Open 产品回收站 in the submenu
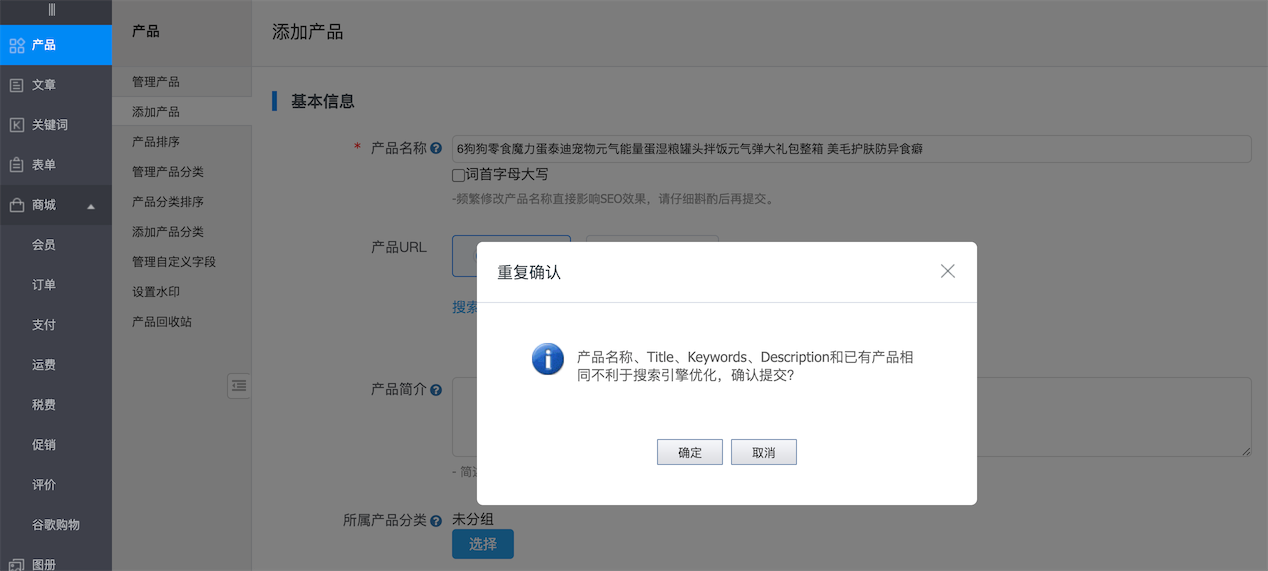 point(162,322)
